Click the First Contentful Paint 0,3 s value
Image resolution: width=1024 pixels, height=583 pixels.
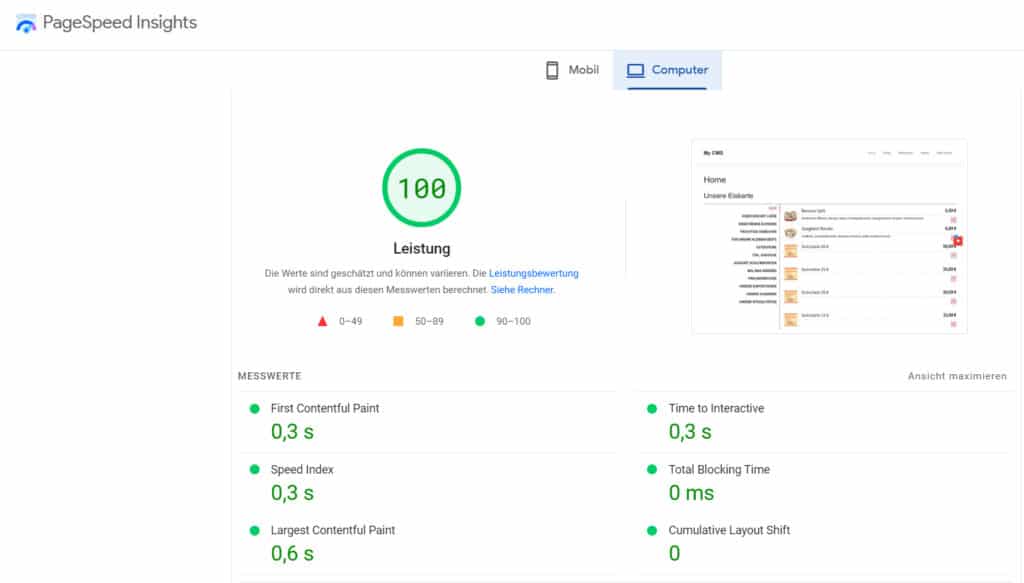click(x=293, y=432)
